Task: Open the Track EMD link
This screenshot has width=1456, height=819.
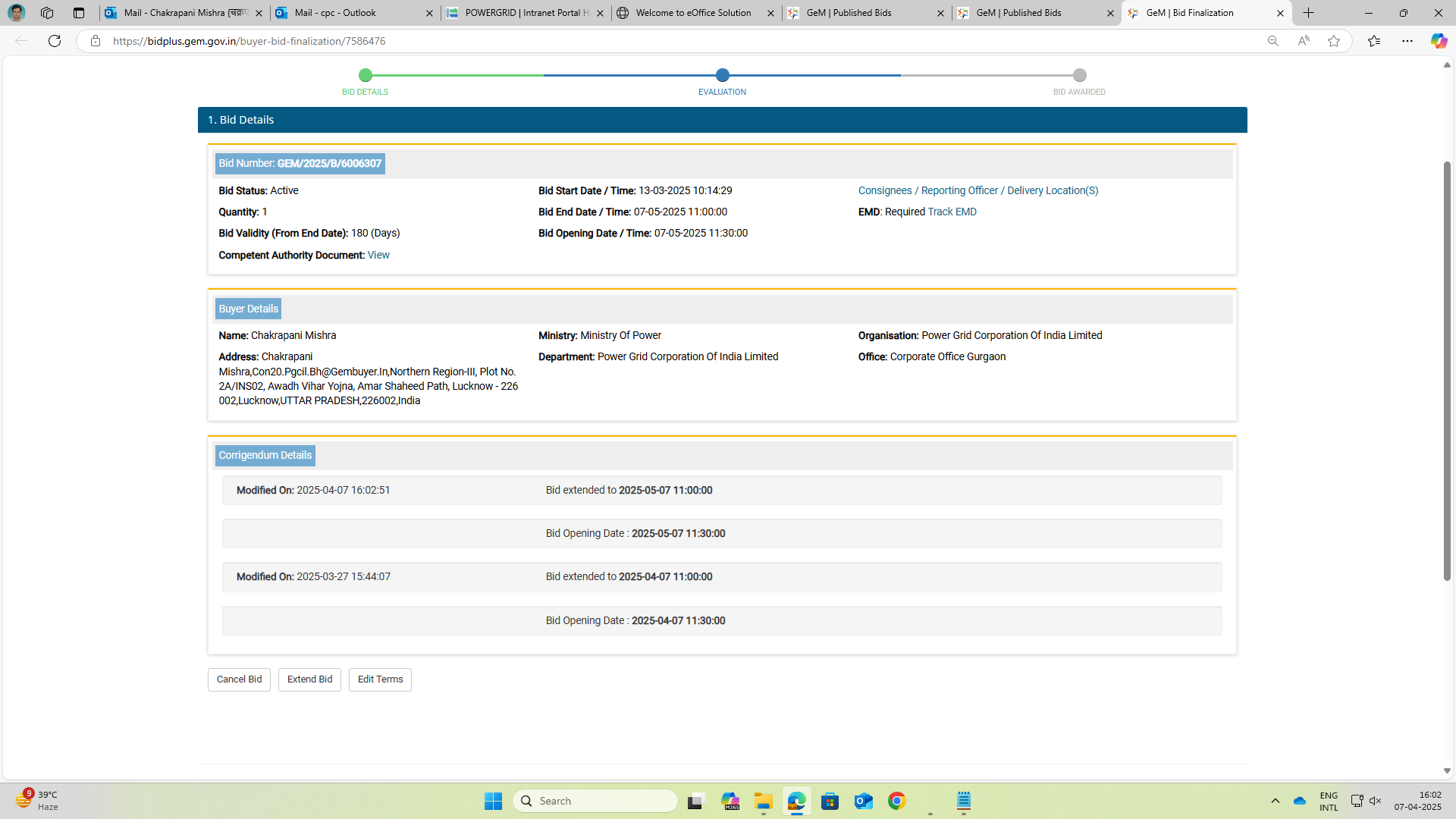Action: pos(952,212)
